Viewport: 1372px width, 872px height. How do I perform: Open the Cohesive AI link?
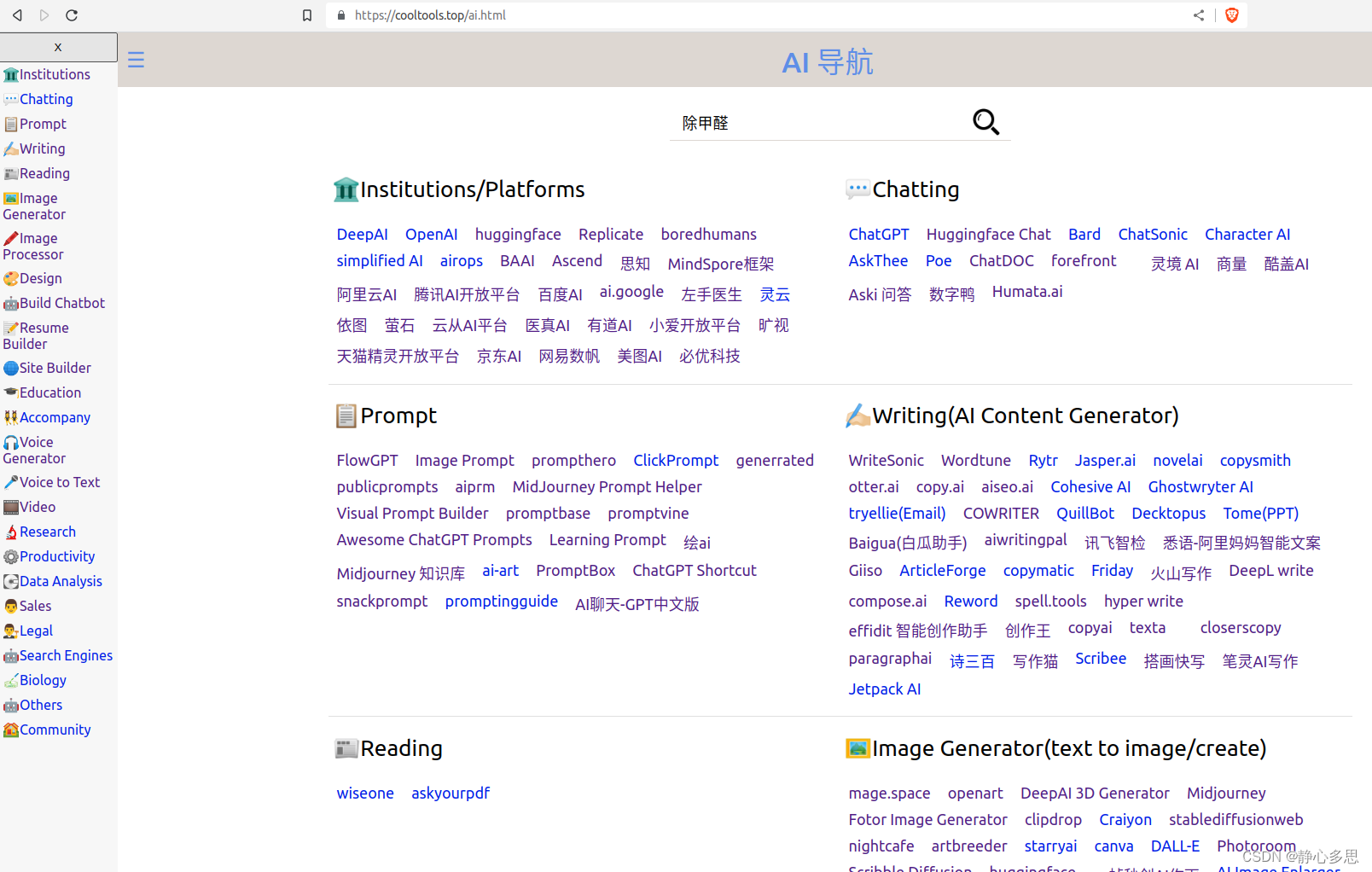pos(1090,486)
